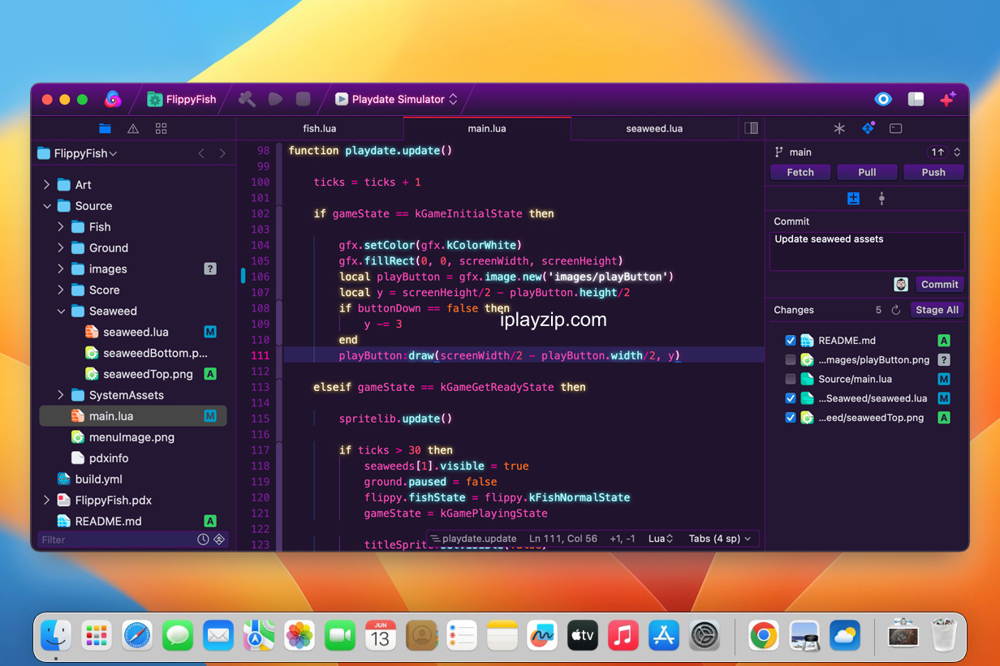Open the FlippyFish project dropdown in sidebar

click(77, 153)
